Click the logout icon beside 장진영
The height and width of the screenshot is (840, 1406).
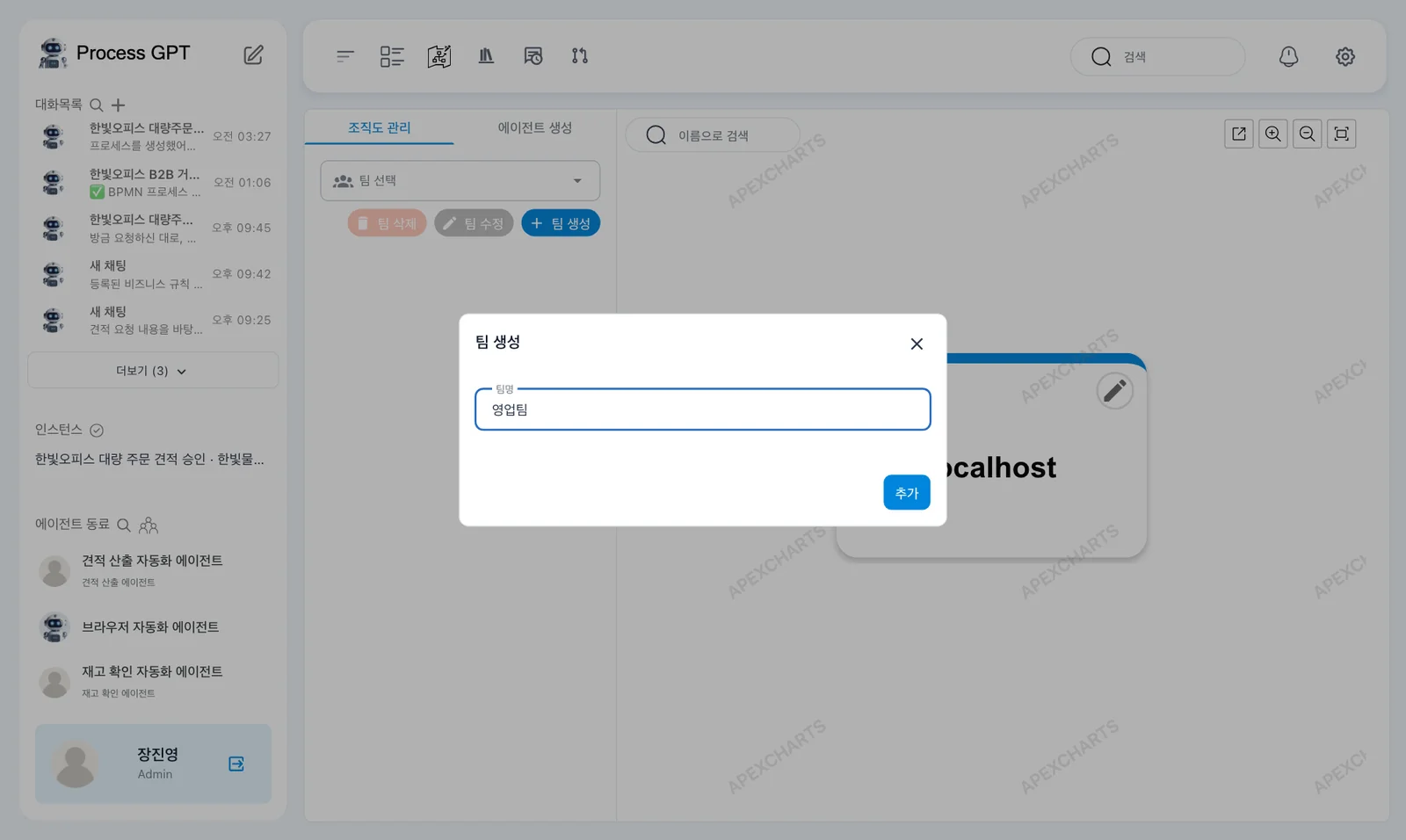[x=236, y=764]
